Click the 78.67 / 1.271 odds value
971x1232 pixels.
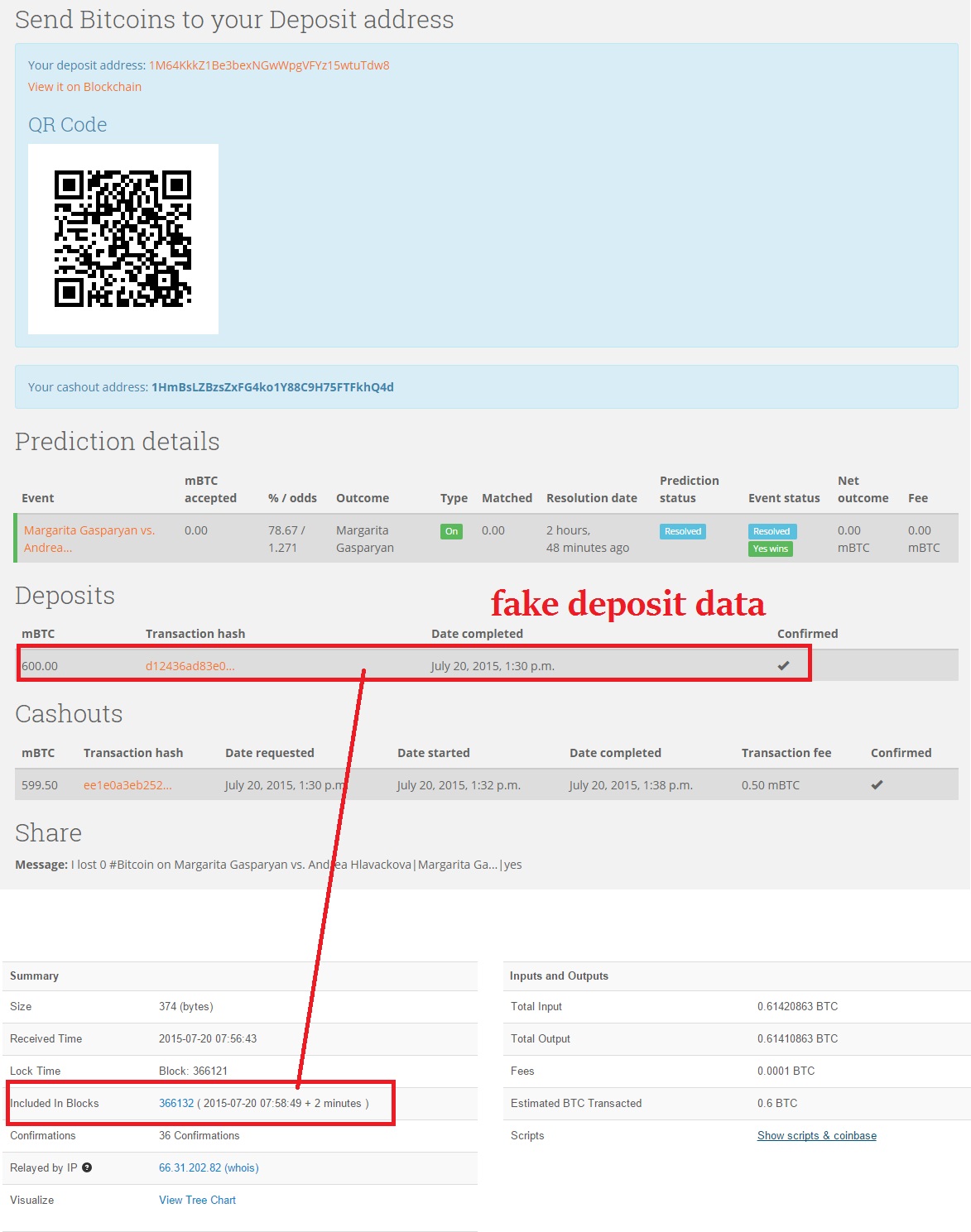pyautogui.click(x=286, y=539)
